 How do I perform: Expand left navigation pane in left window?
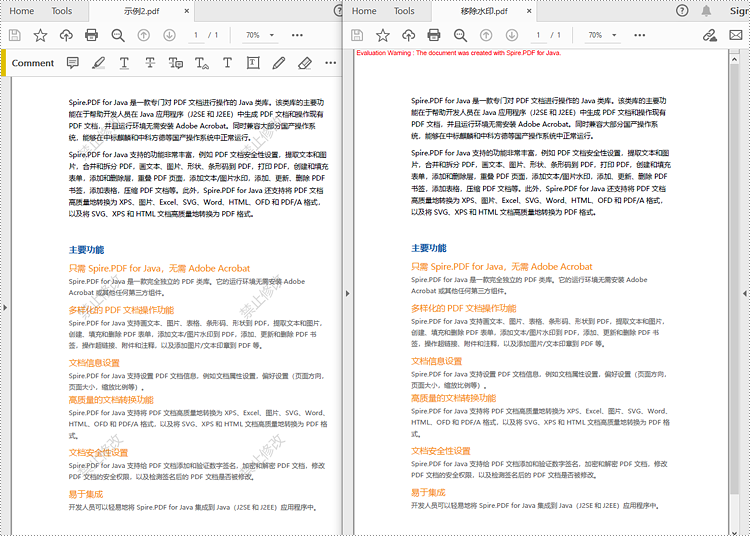click(5, 307)
